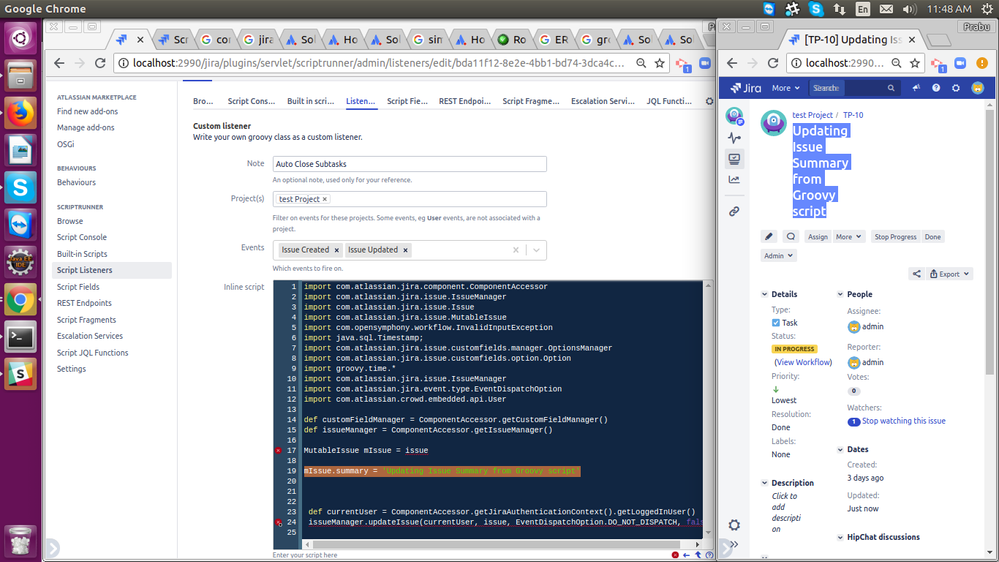This screenshot has height=562, width=999.
Task: Switch to the REST Endpoi... tab
Action: [x=464, y=101]
